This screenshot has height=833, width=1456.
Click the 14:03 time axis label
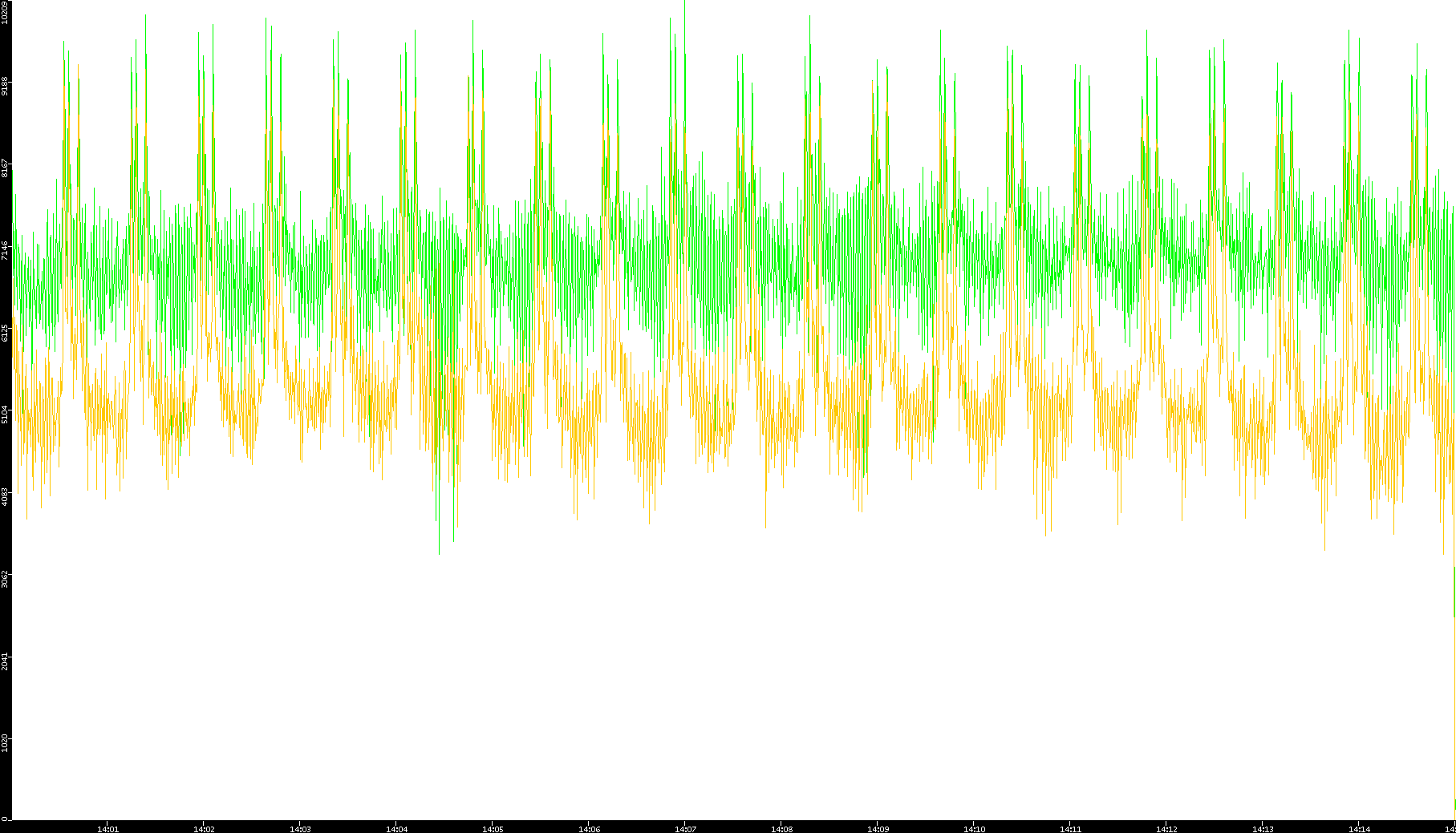(x=300, y=829)
